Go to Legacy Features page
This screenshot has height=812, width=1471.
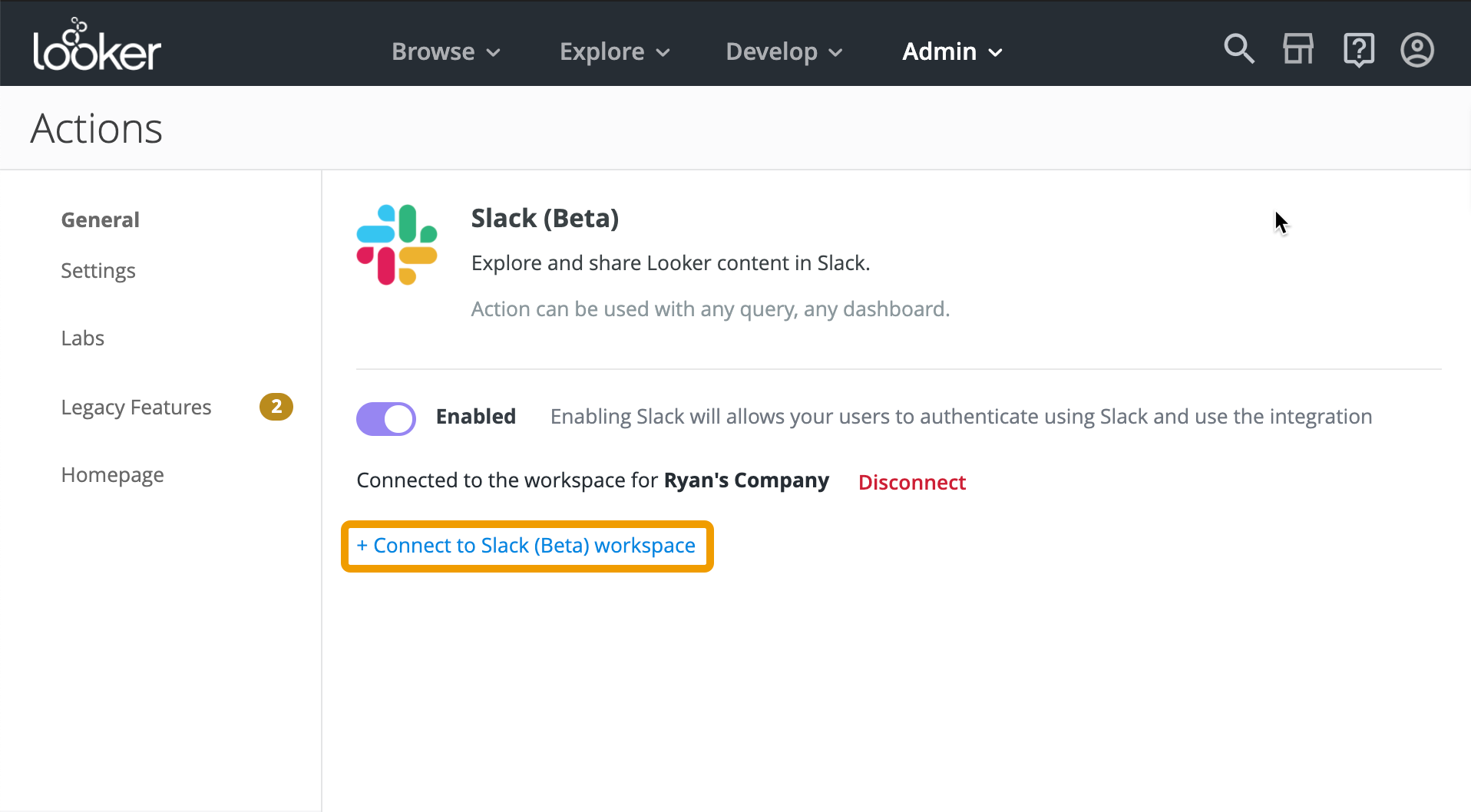click(136, 408)
